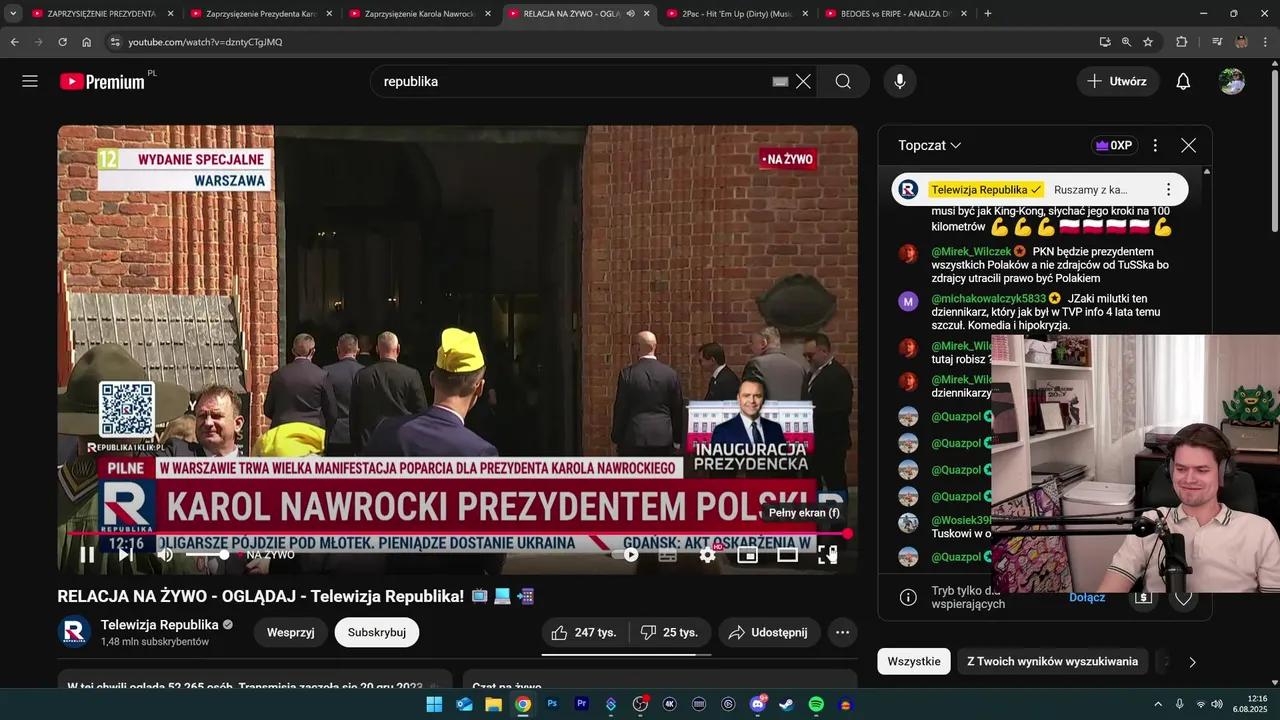The height and width of the screenshot is (720, 1280).
Task: Open Super Chat dollar icon
Action: (1143, 597)
